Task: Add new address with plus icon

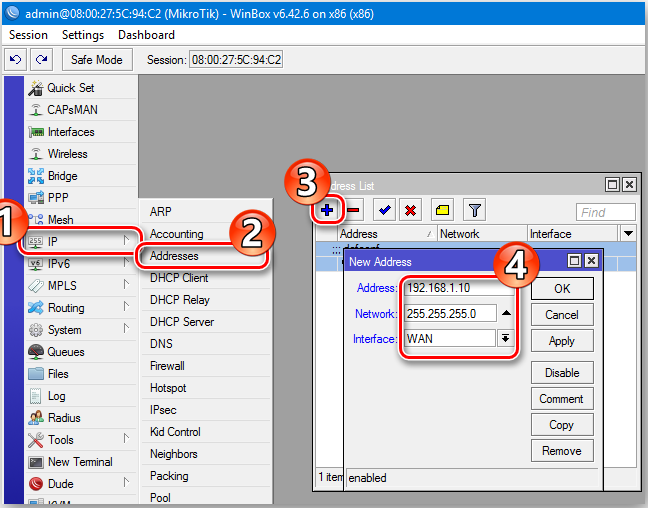Action: click(x=327, y=210)
